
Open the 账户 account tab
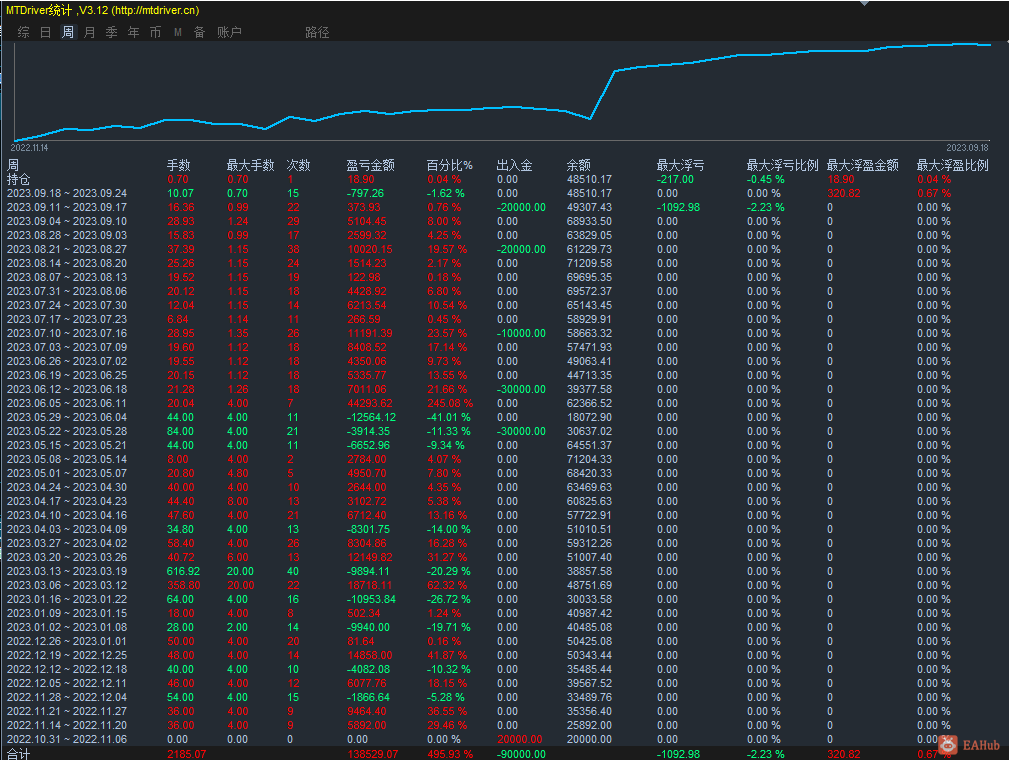pos(229,32)
